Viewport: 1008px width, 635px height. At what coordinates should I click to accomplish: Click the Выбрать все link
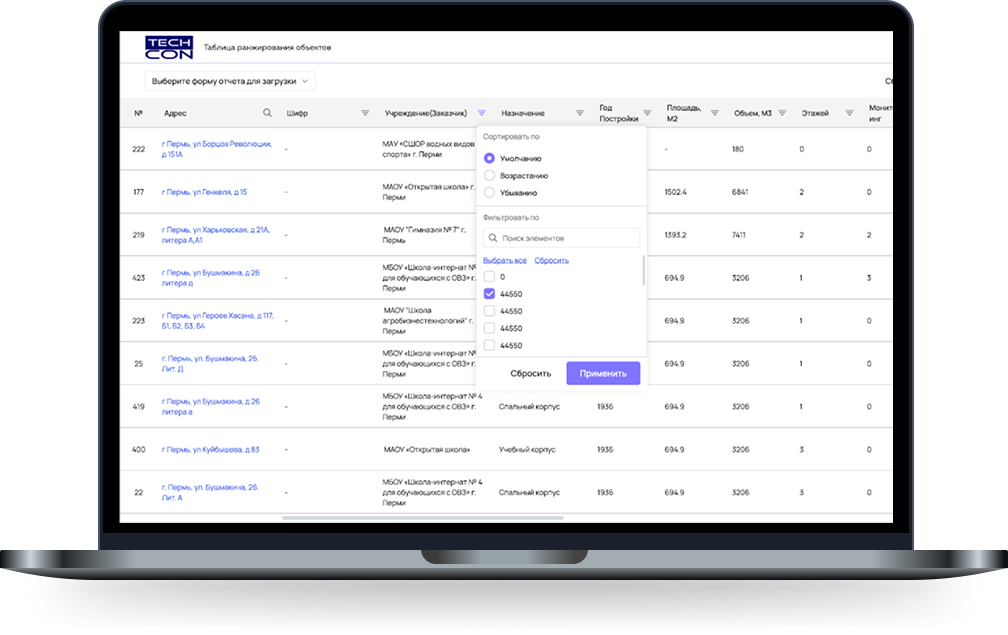tap(505, 260)
